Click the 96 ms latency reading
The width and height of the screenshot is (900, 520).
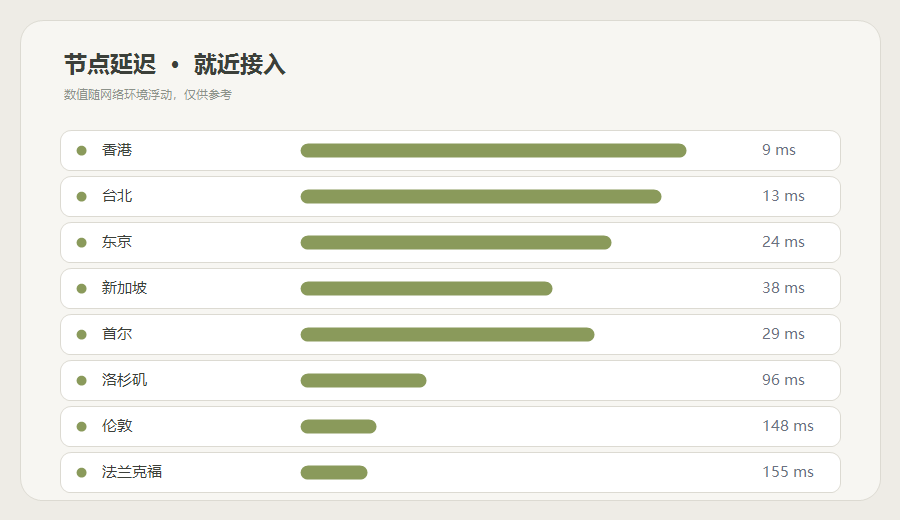(783, 379)
